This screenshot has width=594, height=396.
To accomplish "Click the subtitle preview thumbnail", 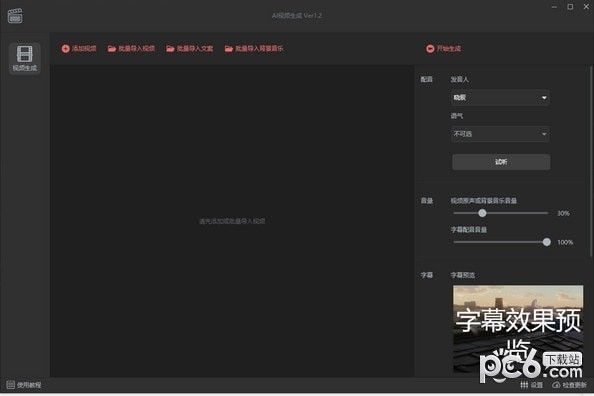I will pyautogui.click(x=518, y=329).
